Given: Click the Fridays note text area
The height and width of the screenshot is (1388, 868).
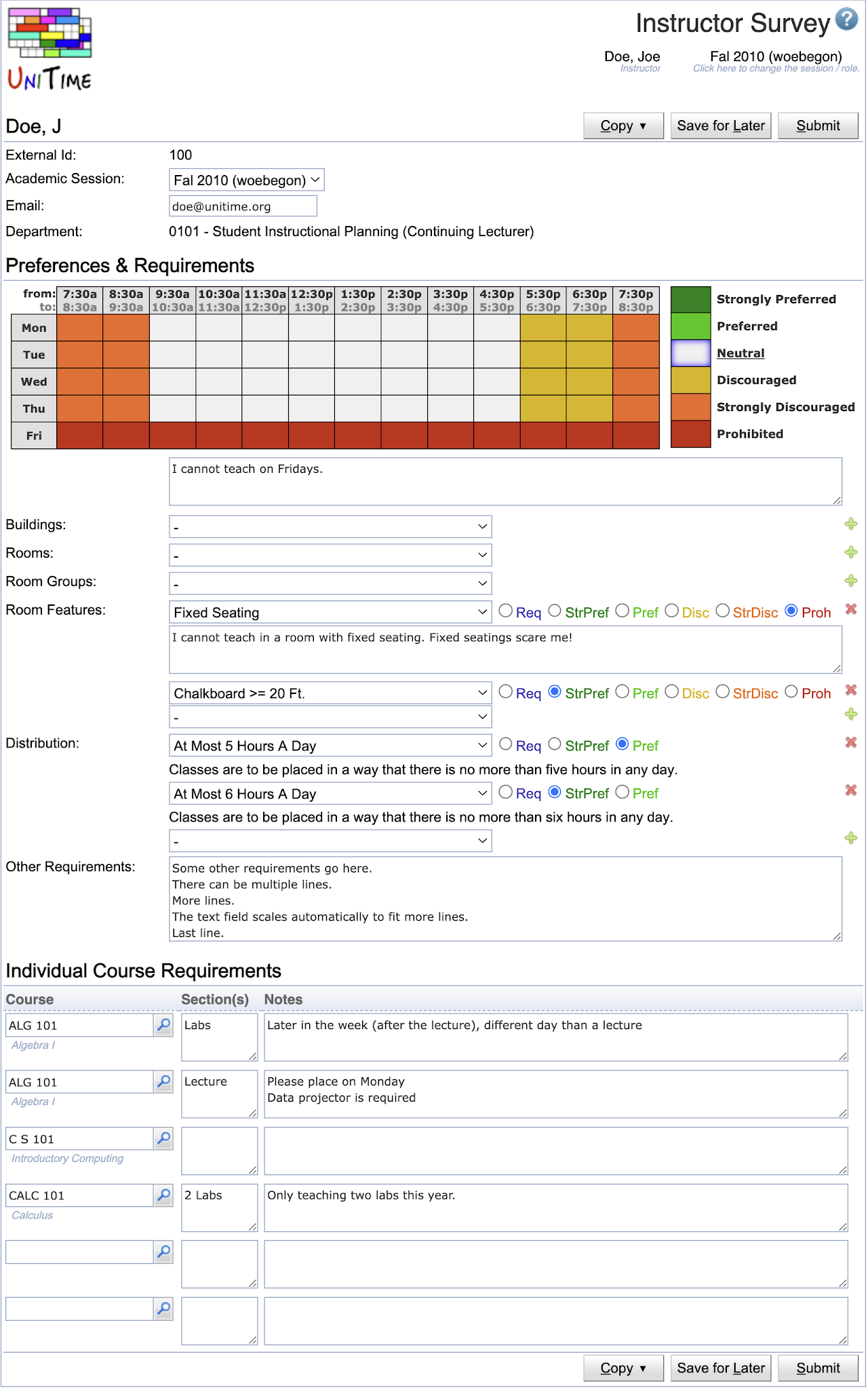Looking at the screenshot, I should coord(506,481).
